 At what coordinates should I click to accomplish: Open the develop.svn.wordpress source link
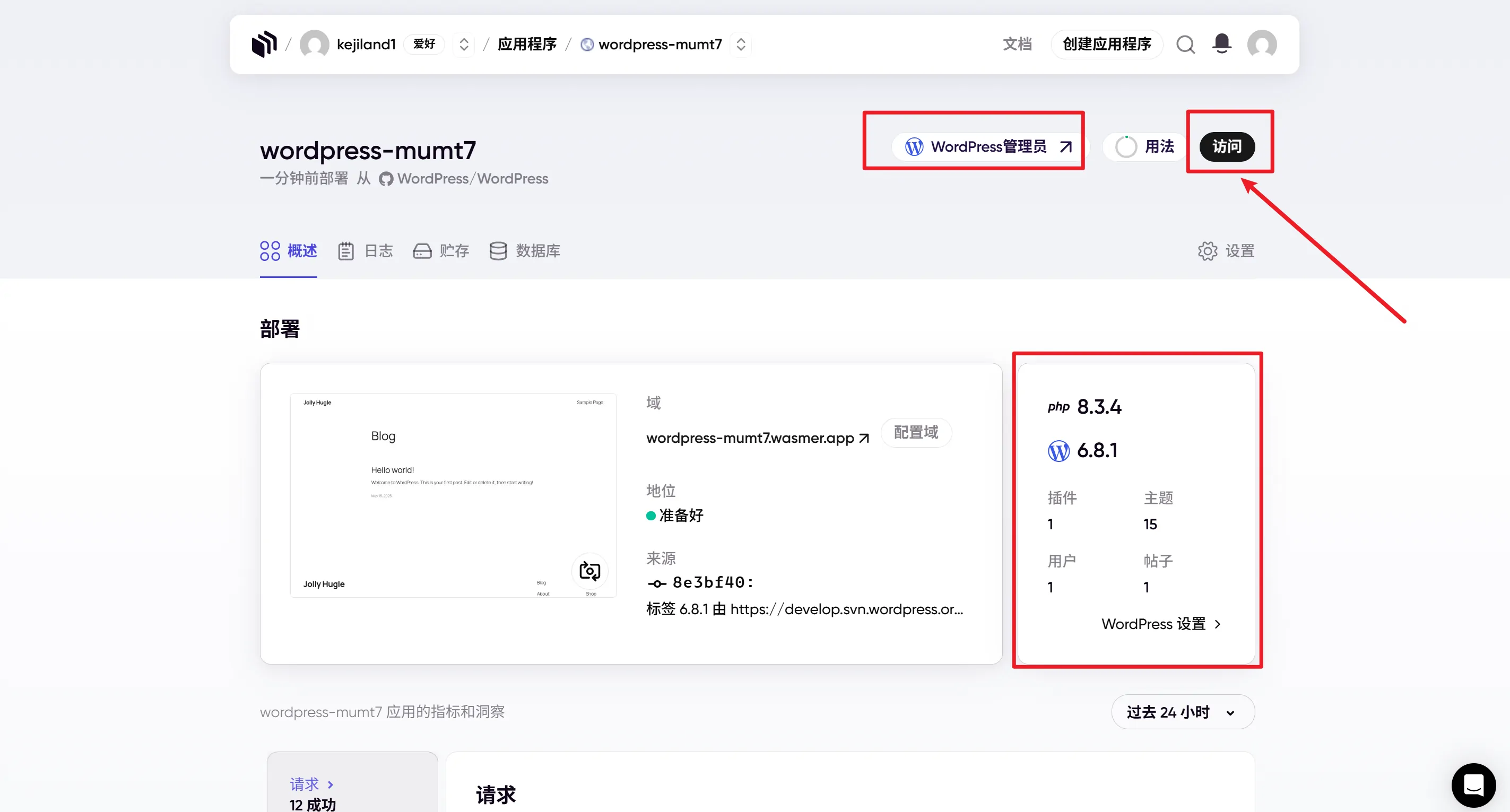tap(846, 609)
